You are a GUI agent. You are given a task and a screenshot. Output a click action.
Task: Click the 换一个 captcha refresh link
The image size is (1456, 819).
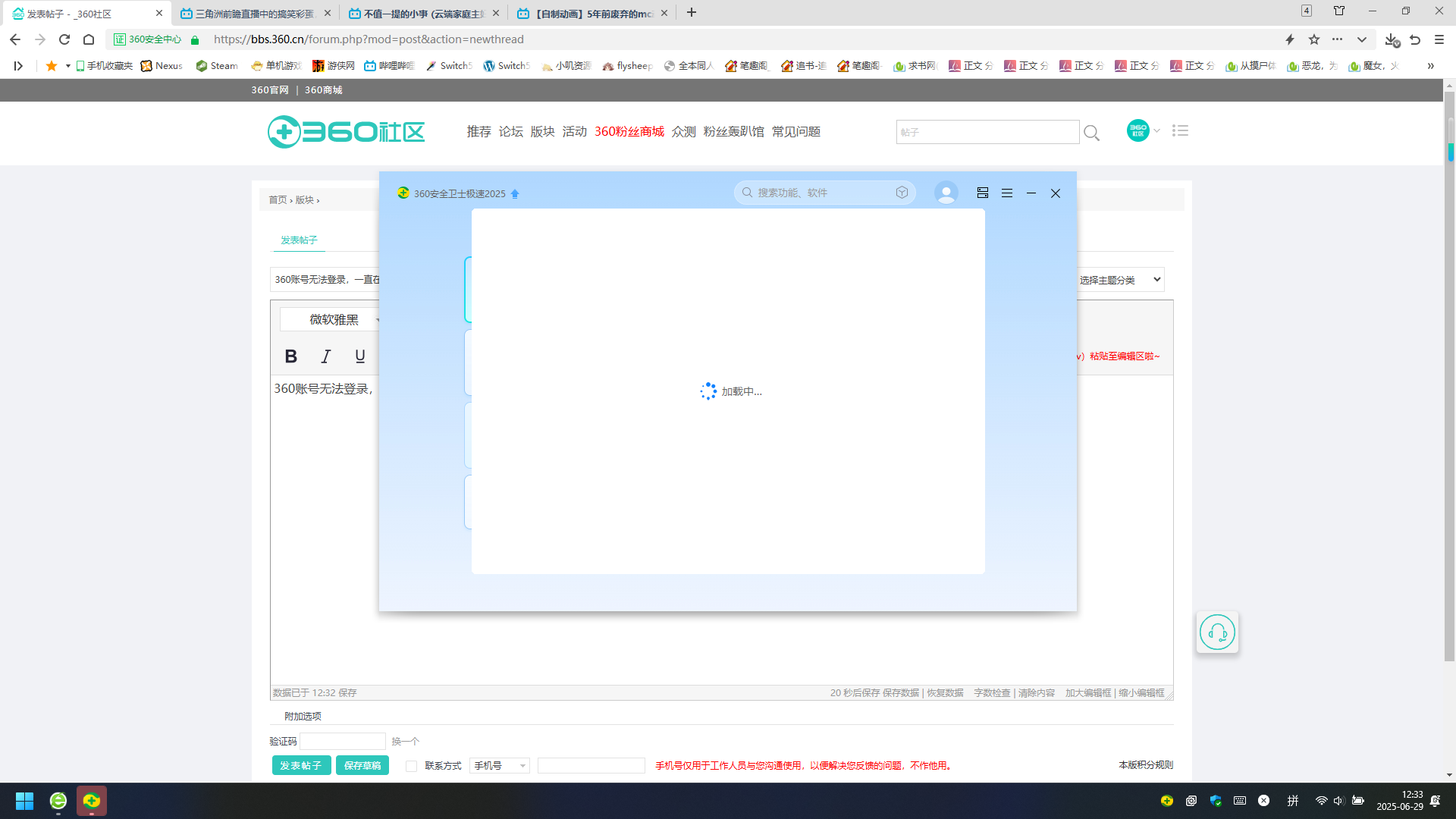coord(405,741)
